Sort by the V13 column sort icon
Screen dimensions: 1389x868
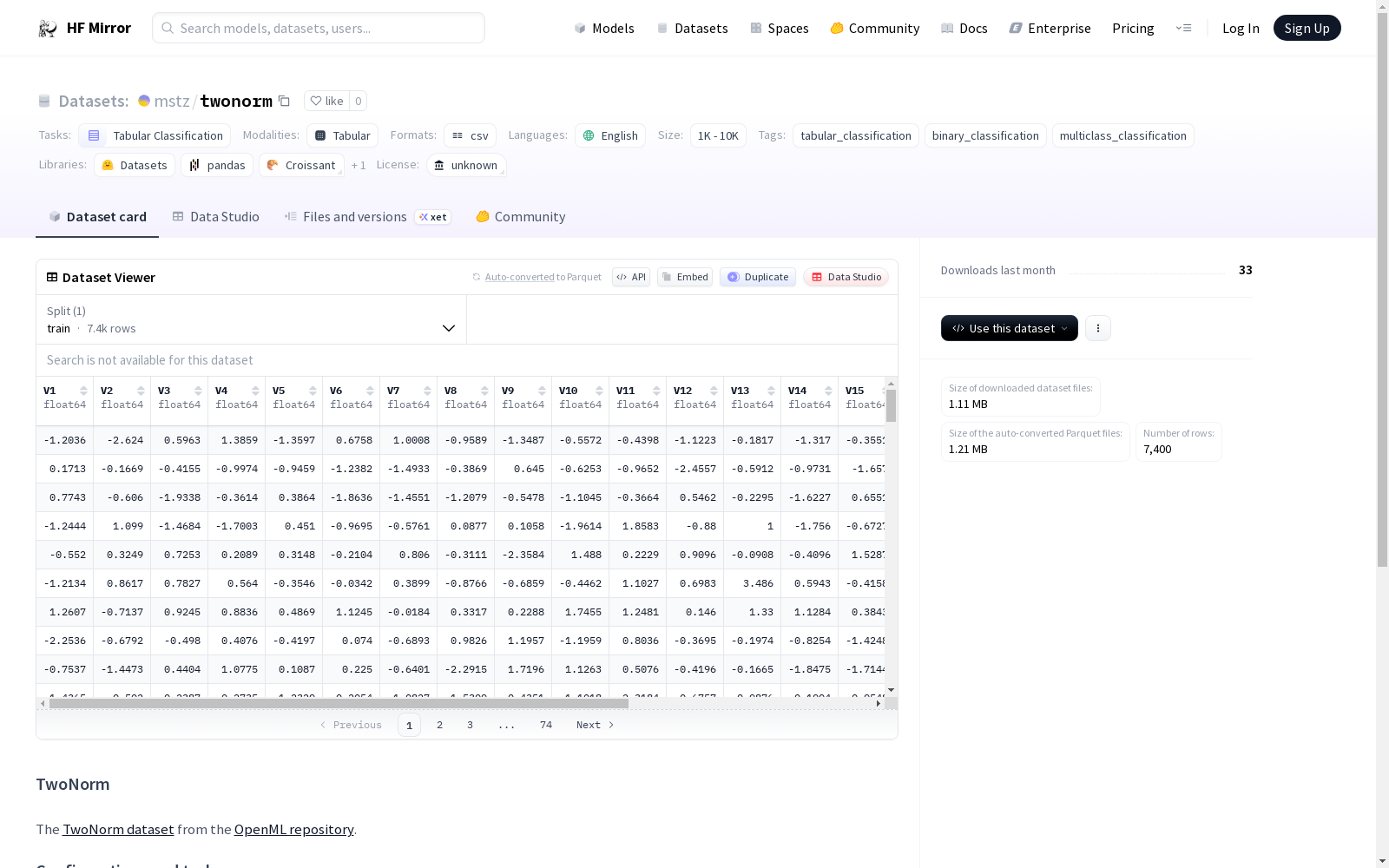771,391
